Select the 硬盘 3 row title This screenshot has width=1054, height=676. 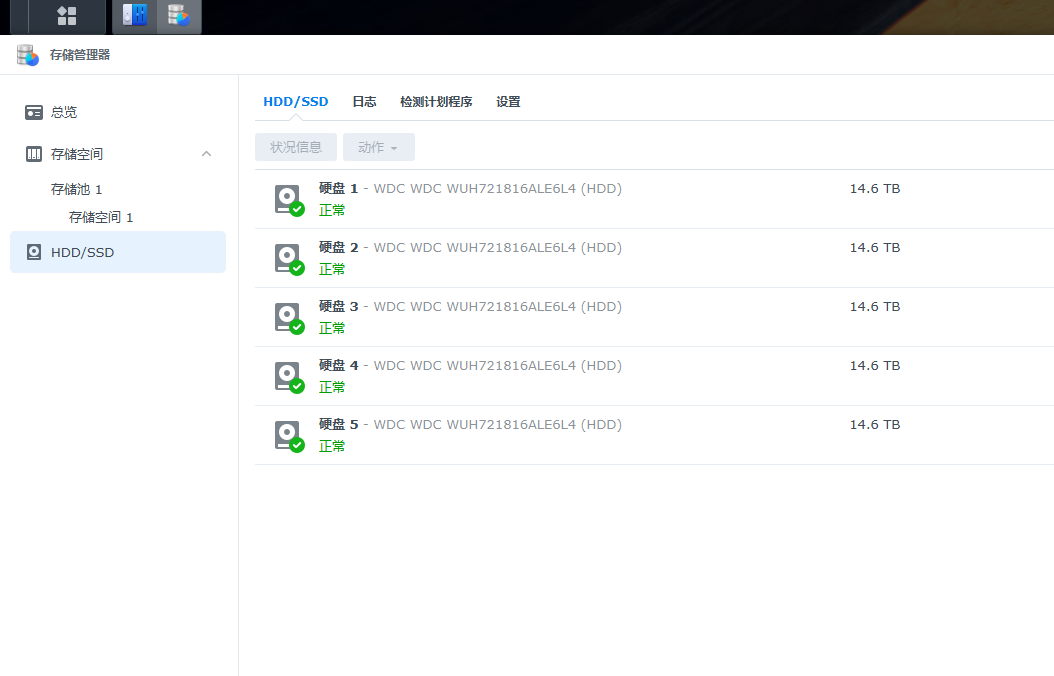click(x=470, y=306)
